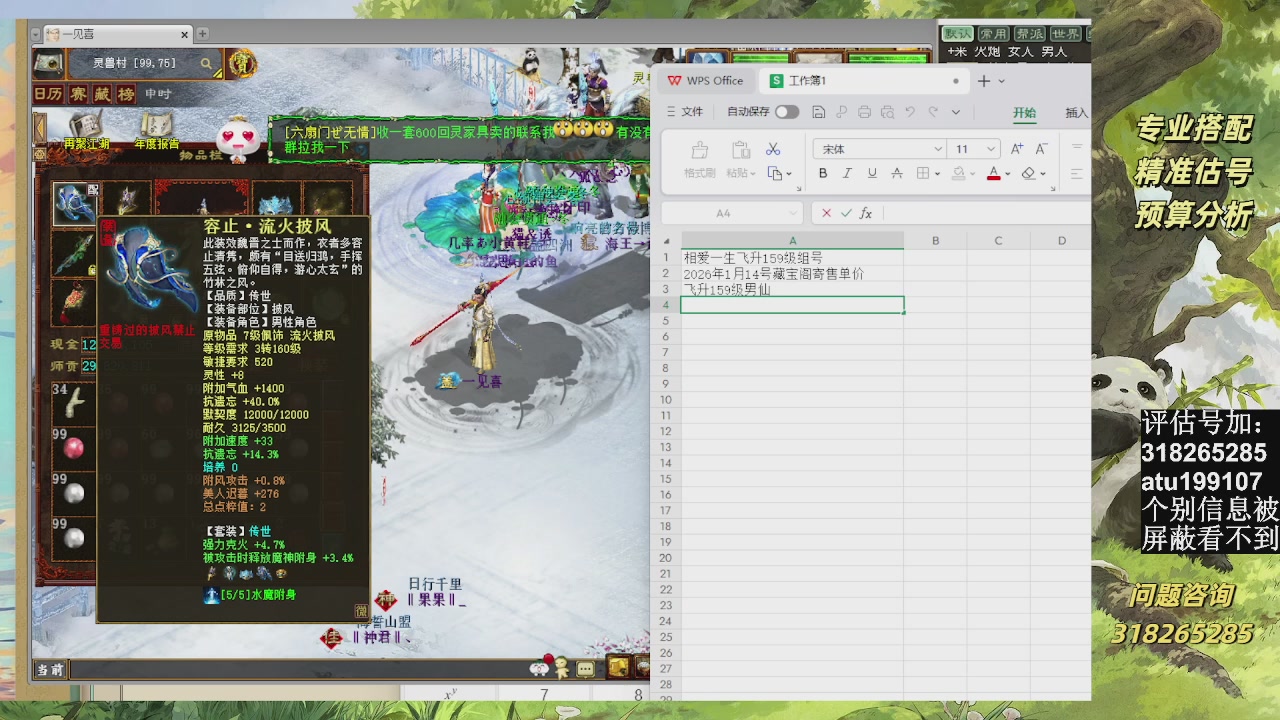Click the Print icon in WPS
Viewport: 1280px width, 720px height.
pos(864,112)
